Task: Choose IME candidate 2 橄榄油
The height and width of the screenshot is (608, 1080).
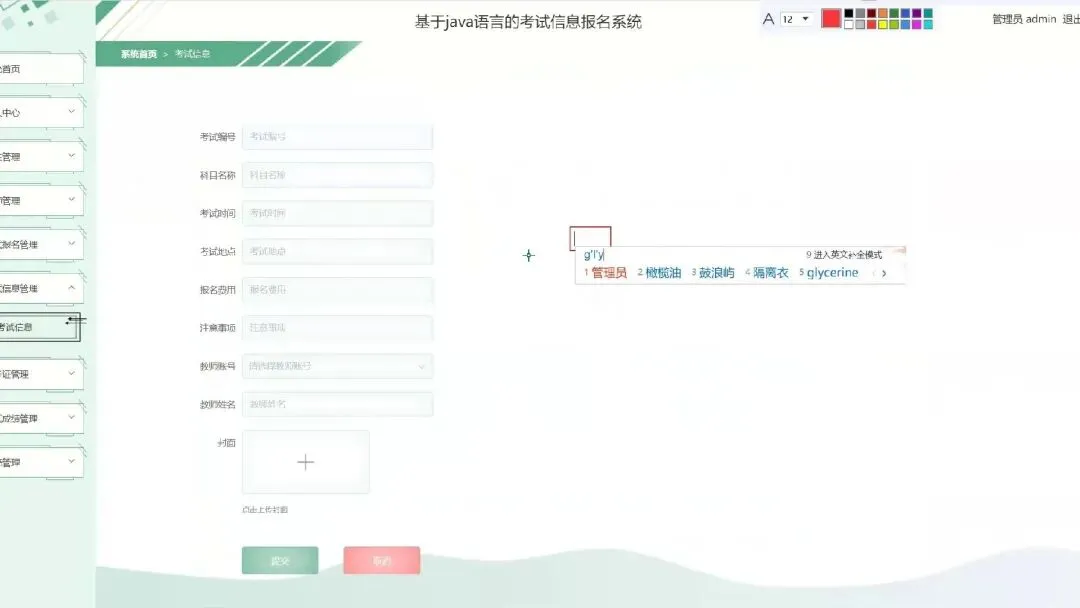Action: coord(659,273)
